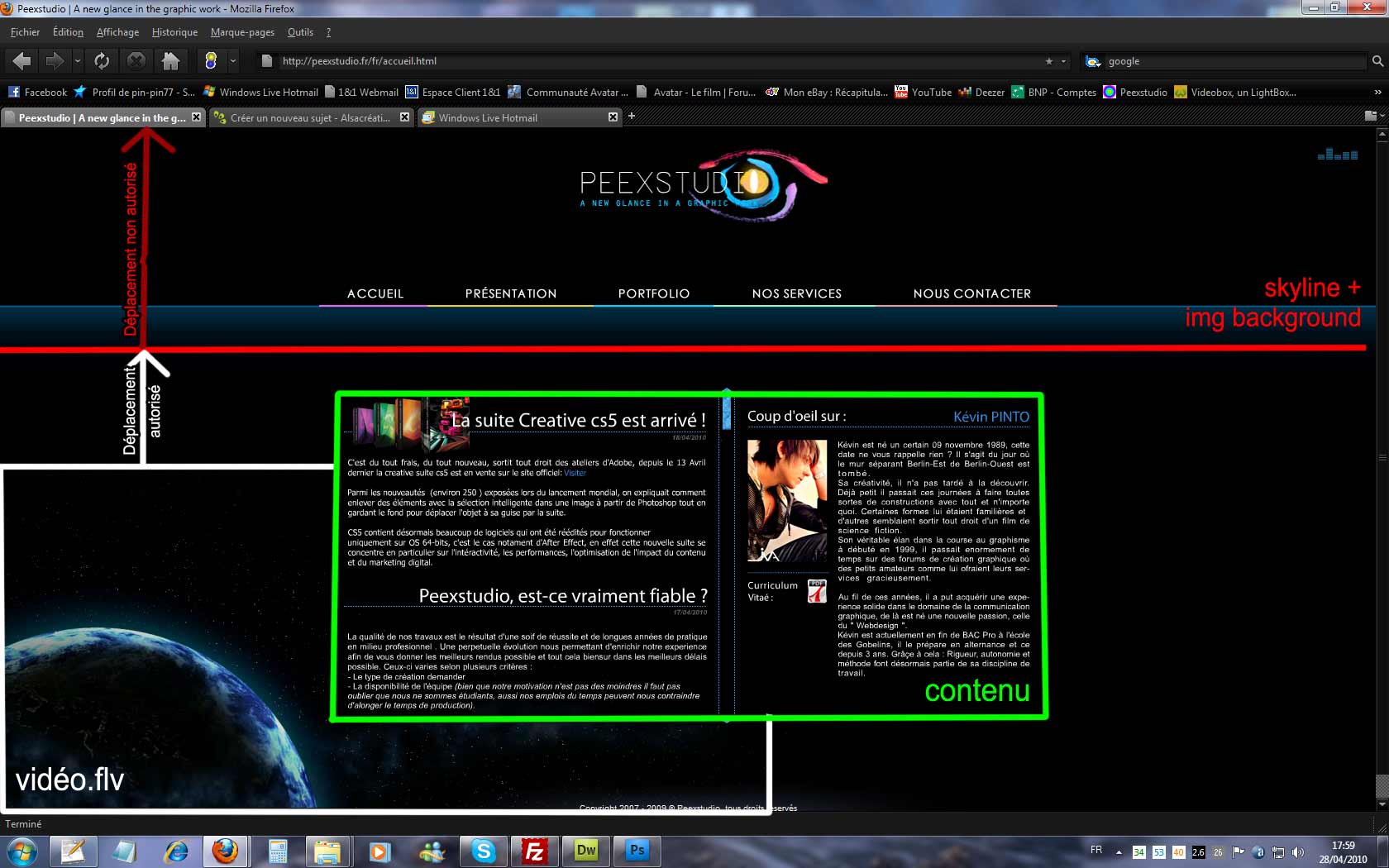Open the Peexstudio bookmark
This screenshot has height=868, width=1389.
pyautogui.click(x=1135, y=93)
